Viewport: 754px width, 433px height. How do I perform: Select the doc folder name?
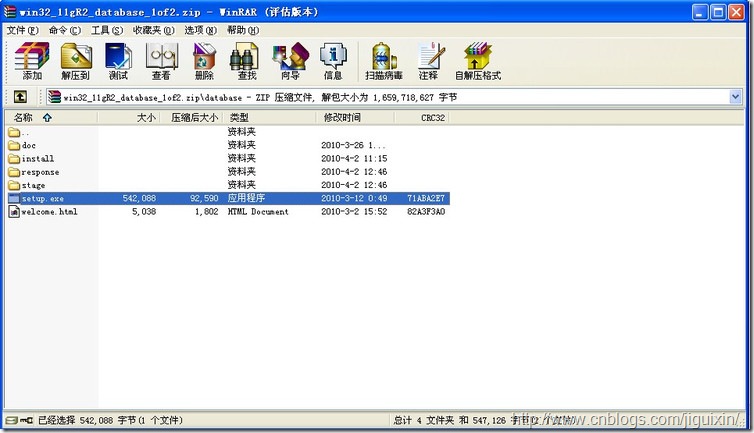(x=28, y=145)
